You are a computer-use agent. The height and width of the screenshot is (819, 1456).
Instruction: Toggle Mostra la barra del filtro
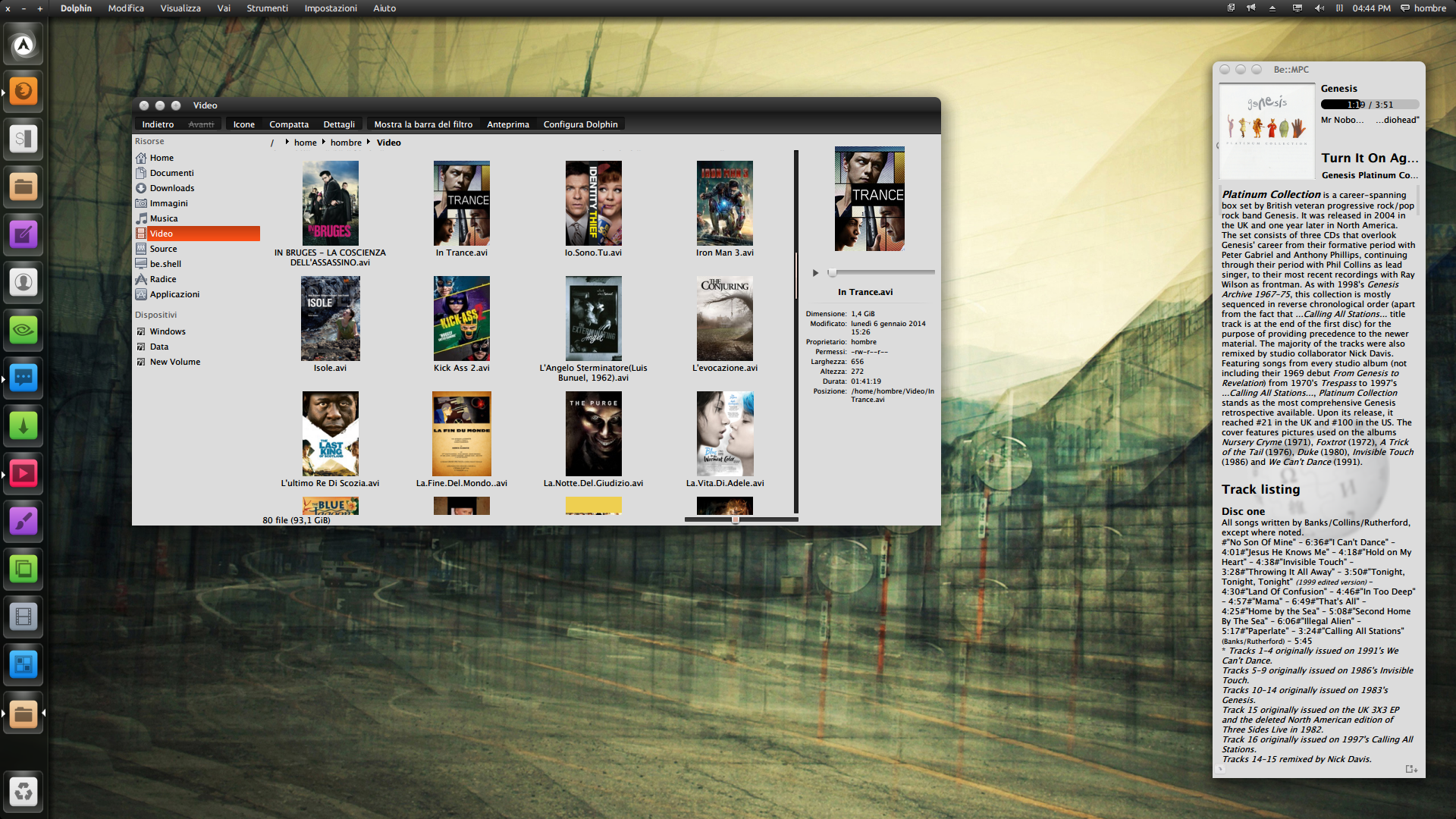(423, 124)
